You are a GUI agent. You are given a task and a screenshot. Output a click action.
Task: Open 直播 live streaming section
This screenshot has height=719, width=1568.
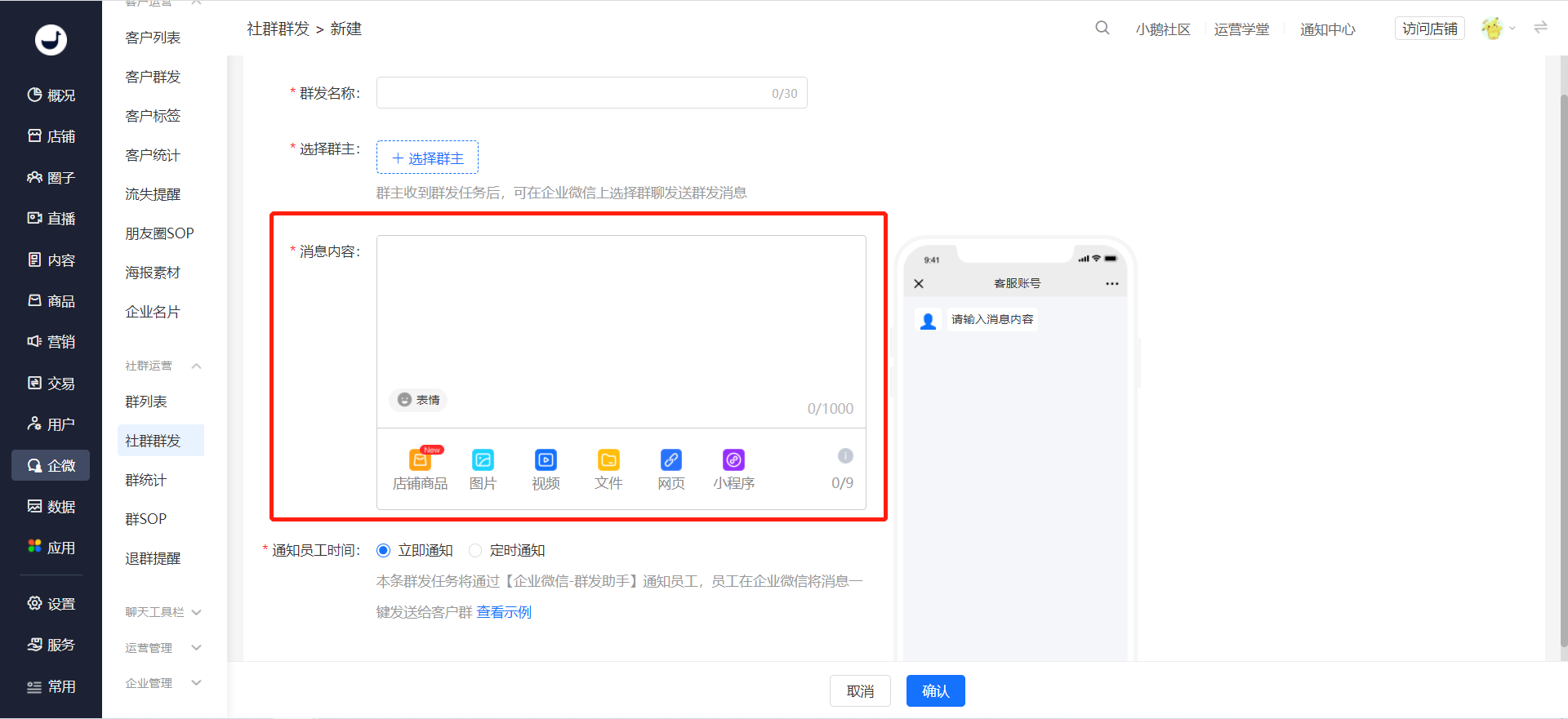[51, 219]
